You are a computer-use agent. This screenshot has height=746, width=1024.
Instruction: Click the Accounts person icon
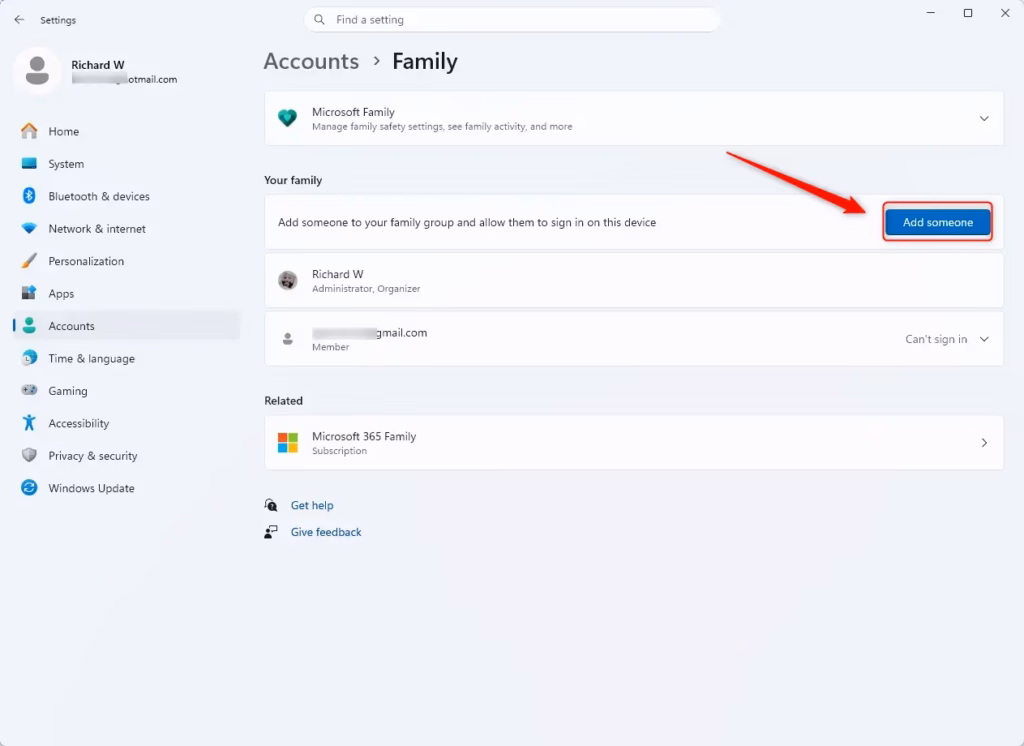[29, 325]
